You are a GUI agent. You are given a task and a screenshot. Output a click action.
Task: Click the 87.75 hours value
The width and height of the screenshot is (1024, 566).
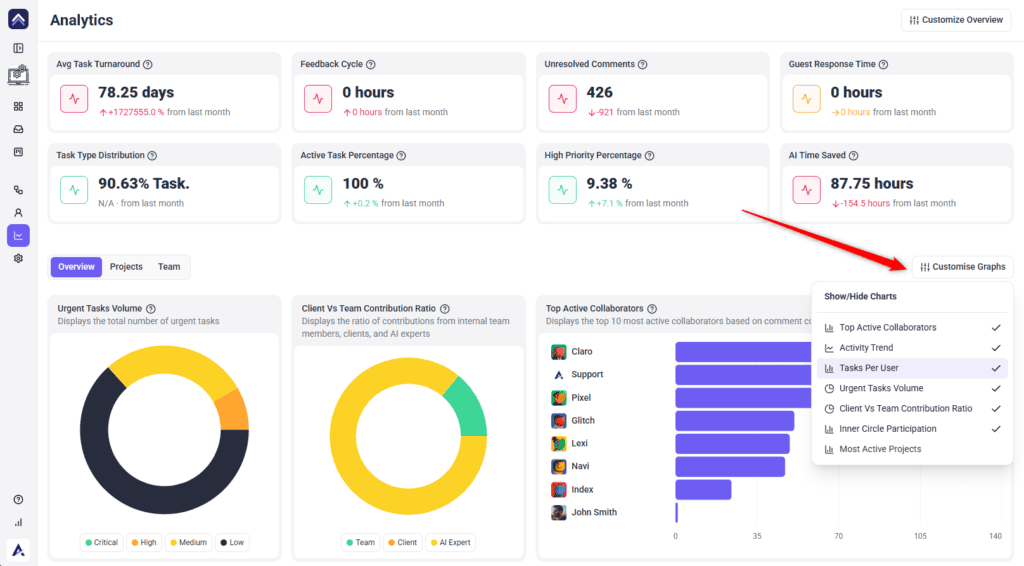point(872,184)
